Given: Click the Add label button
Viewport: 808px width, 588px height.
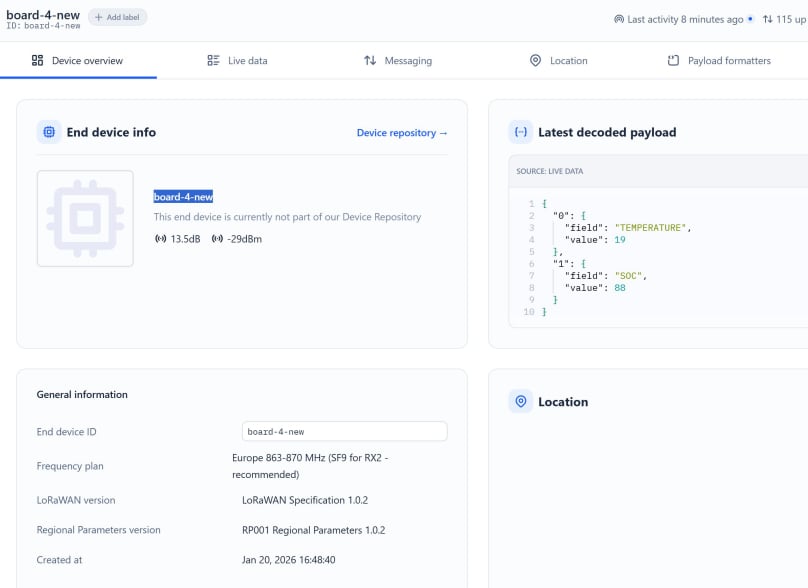Looking at the screenshot, I should point(117,17).
